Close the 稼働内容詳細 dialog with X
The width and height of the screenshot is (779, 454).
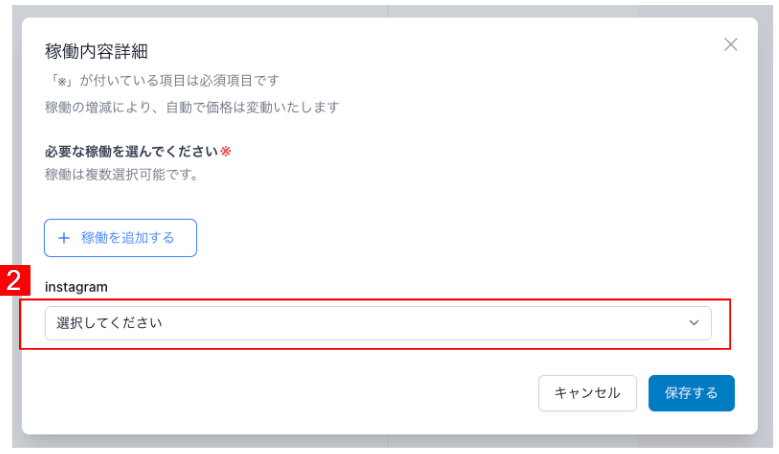[x=730, y=45]
